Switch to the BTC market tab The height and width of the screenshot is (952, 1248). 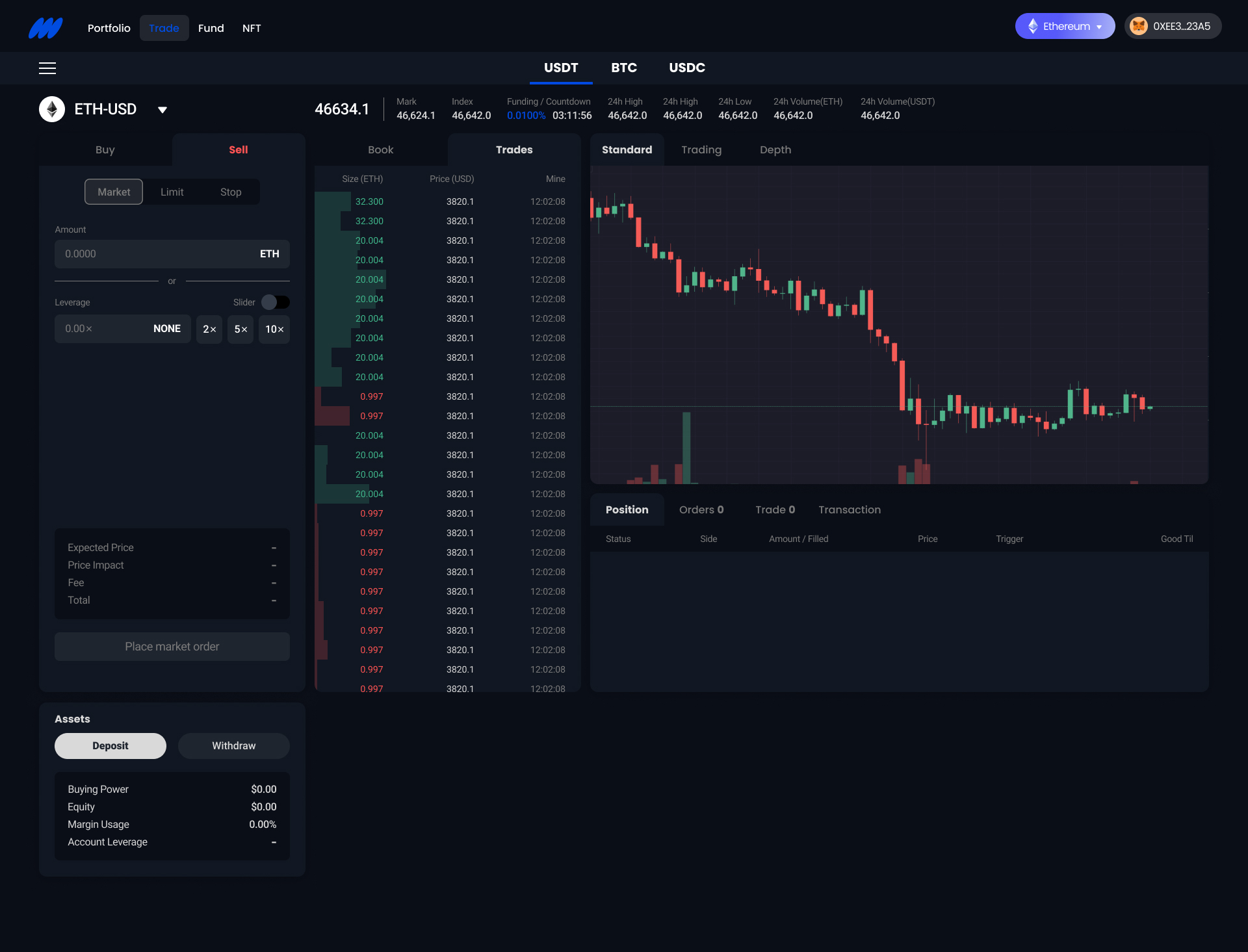[x=623, y=68]
